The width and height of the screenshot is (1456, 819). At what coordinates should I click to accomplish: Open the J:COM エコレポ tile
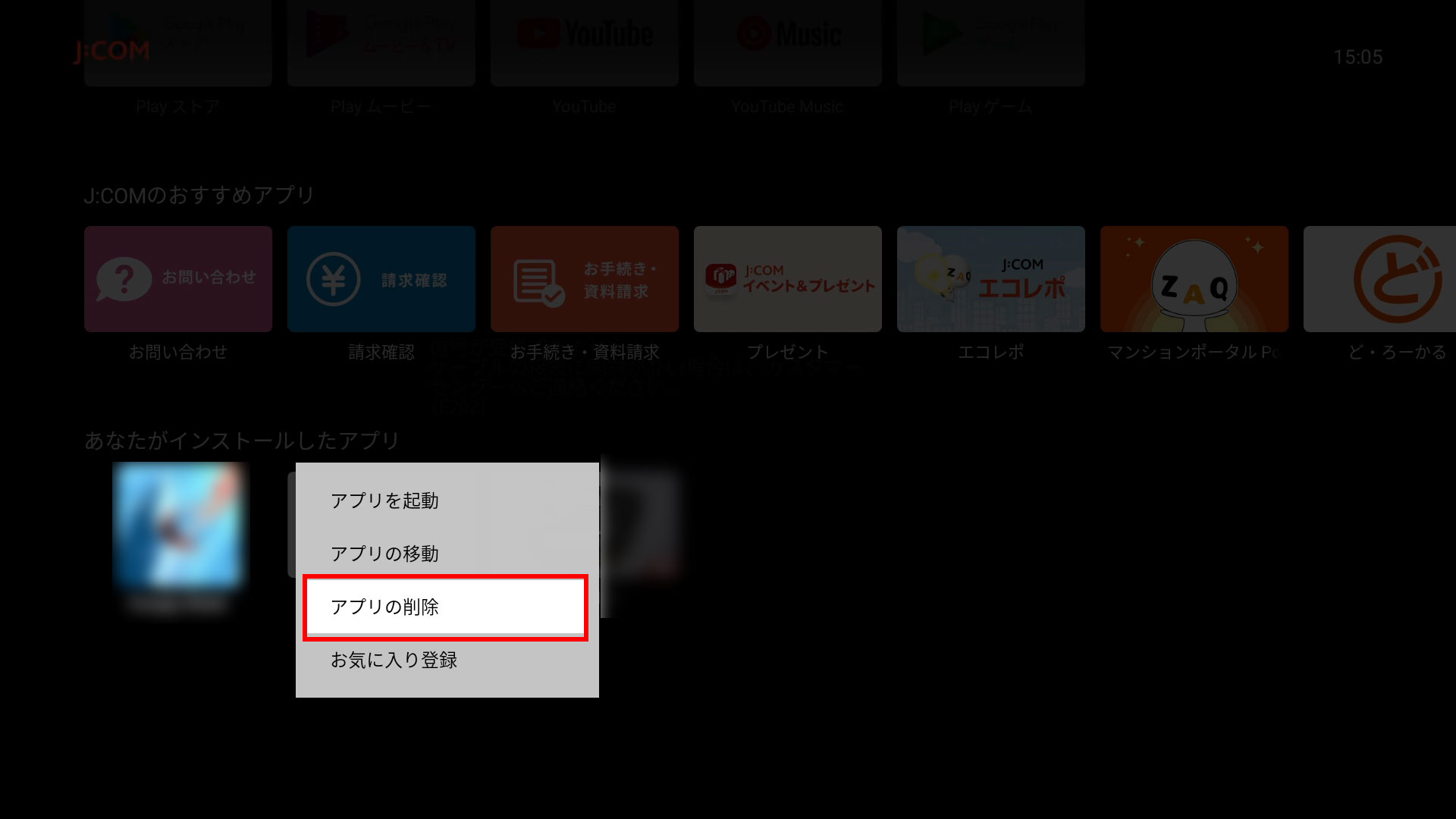(x=991, y=279)
